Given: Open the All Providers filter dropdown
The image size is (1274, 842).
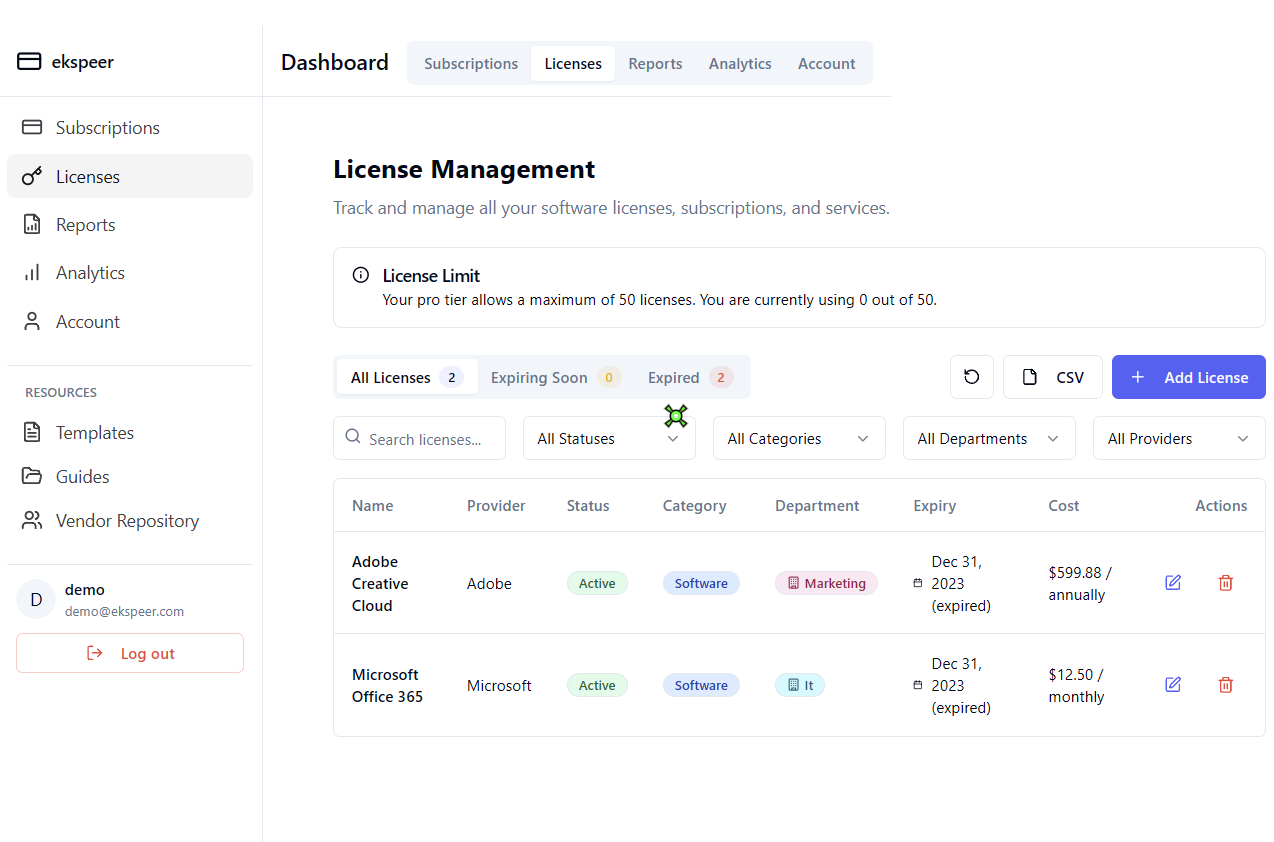Looking at the screenshot, I should [1178, 439].
